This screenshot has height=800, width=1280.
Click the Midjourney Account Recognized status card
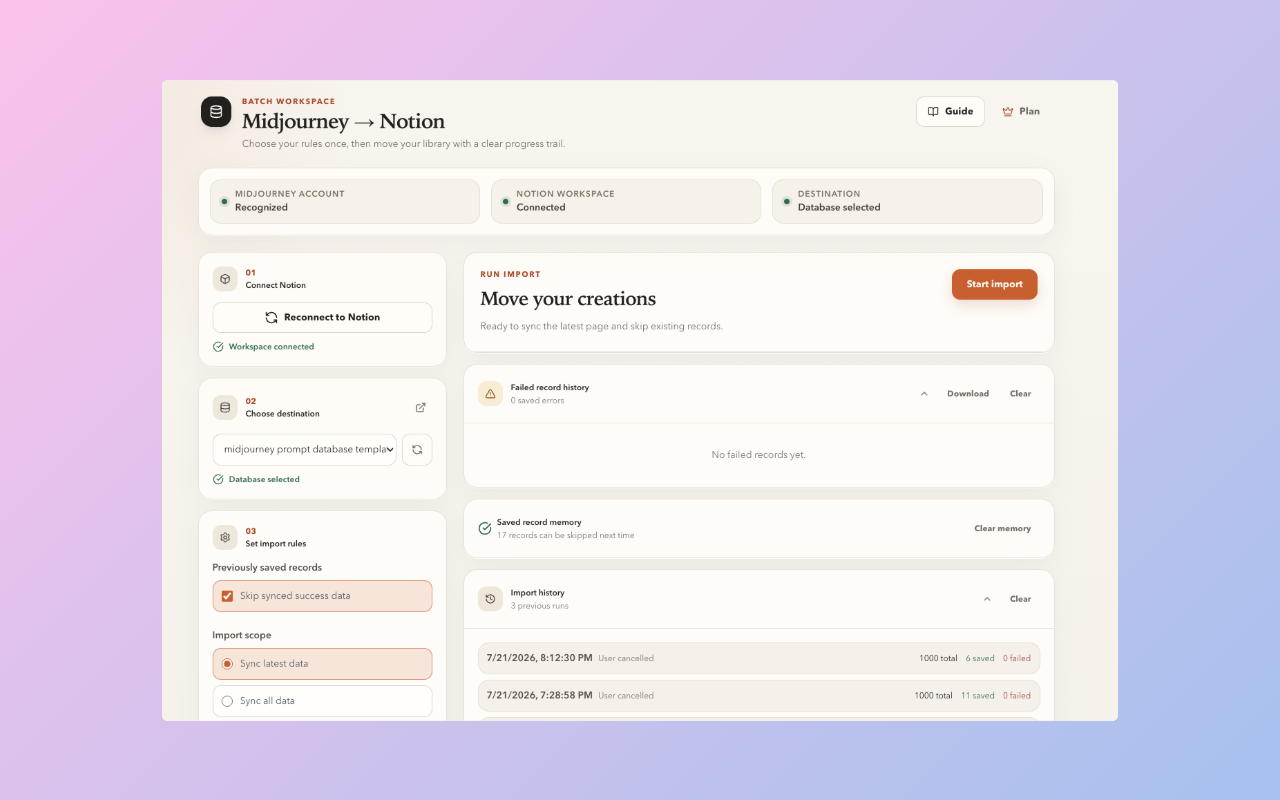click(x=345, y=201)
